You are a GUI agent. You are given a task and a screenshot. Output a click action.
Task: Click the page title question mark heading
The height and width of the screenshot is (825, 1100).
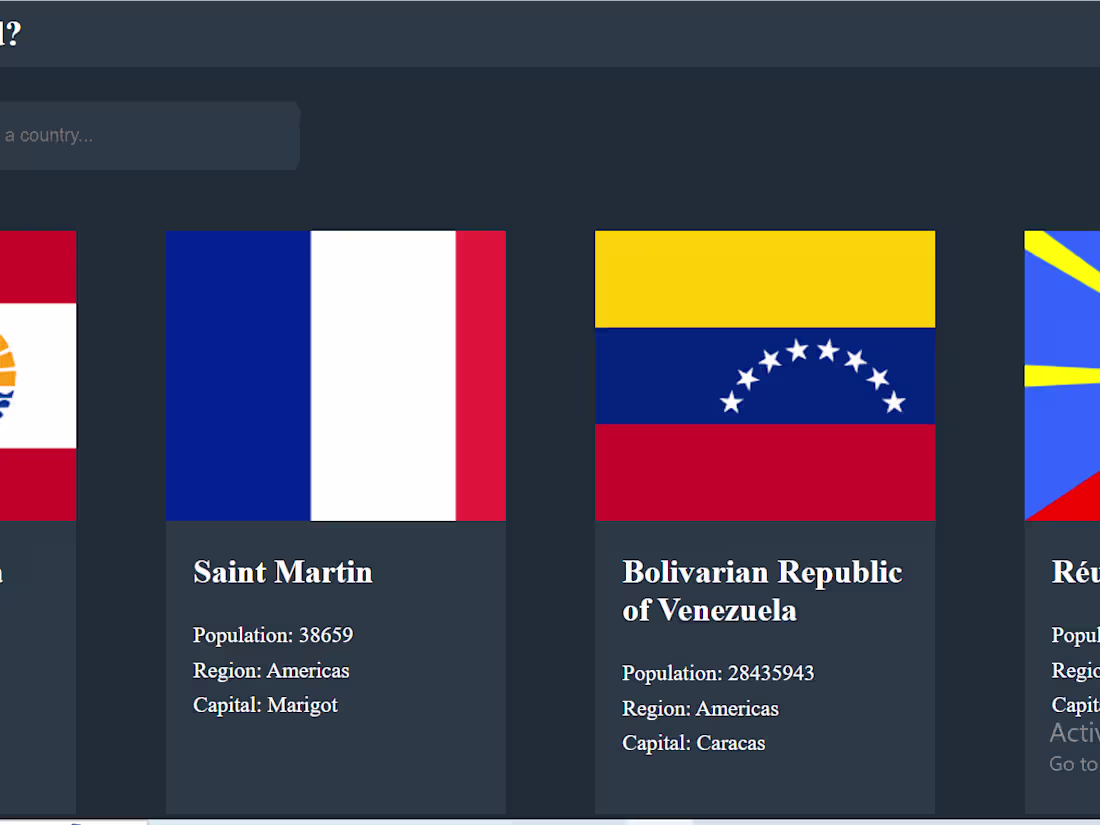tap(12, 33)
